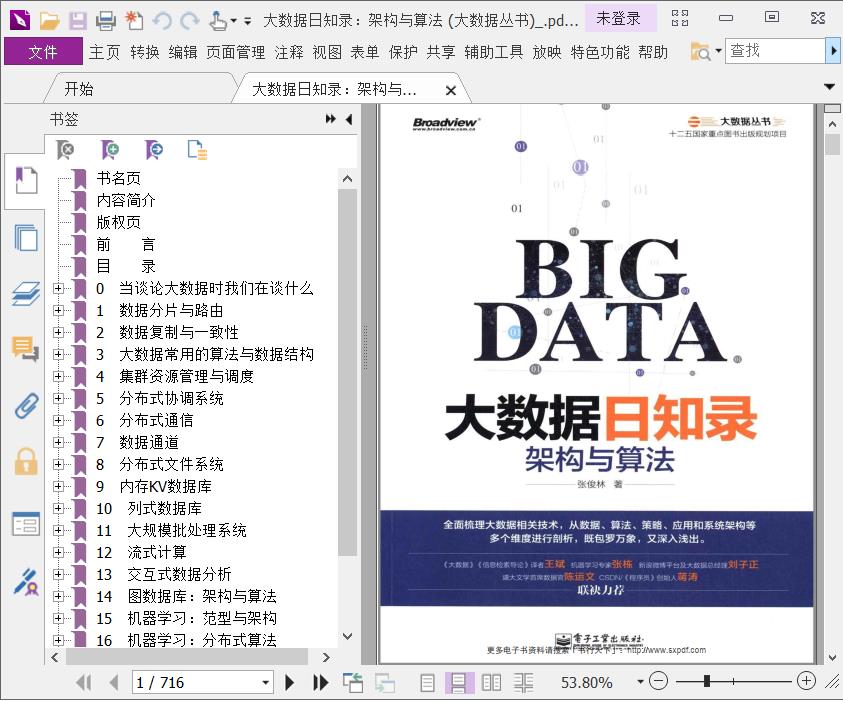This screenshot has width=843, height=702.
Task: Create a new document with the star page icon
Action: coord(134,20)
